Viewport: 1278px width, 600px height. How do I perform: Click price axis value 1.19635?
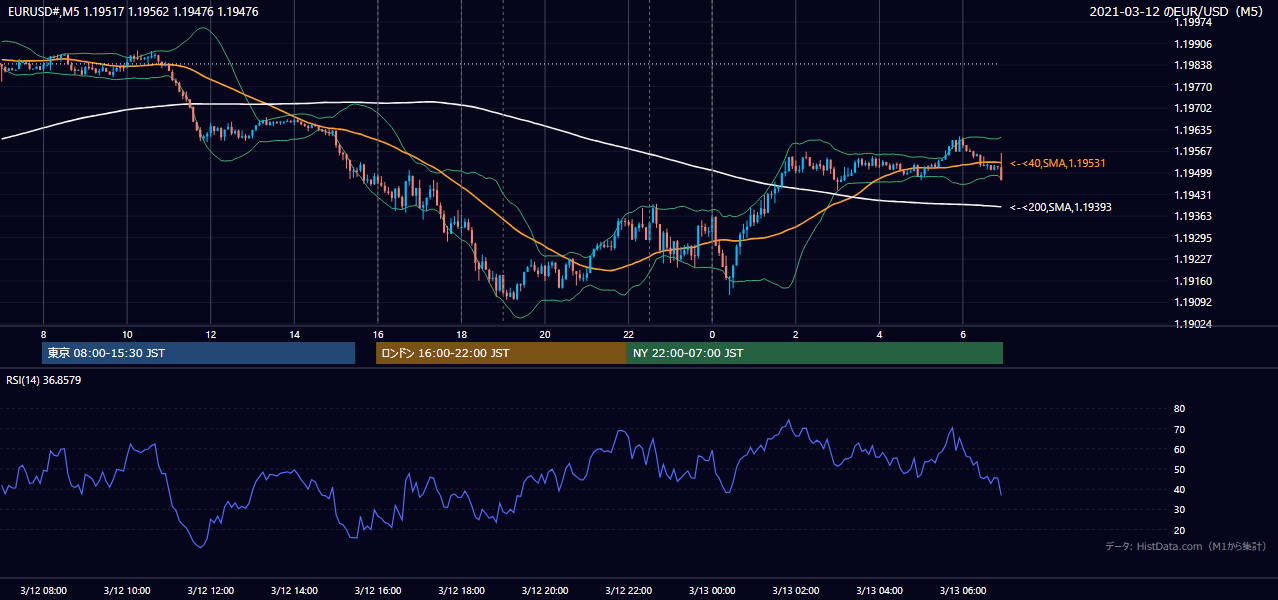(x=1193, y=130)
